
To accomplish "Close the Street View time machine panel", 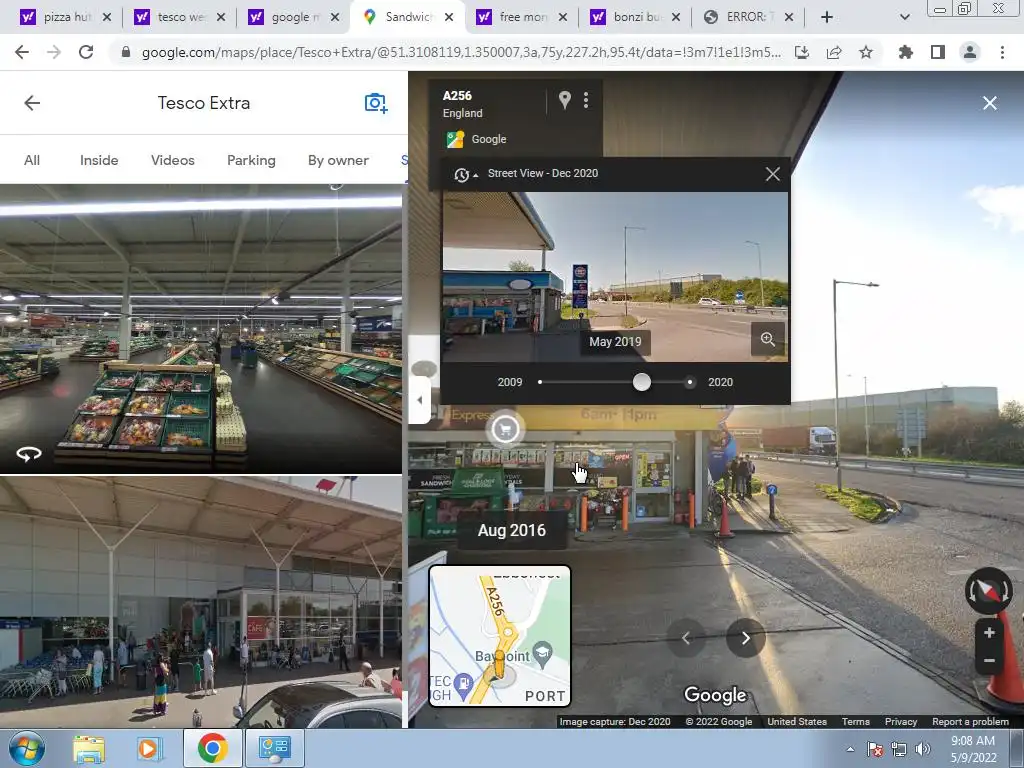I will [773, 174].
